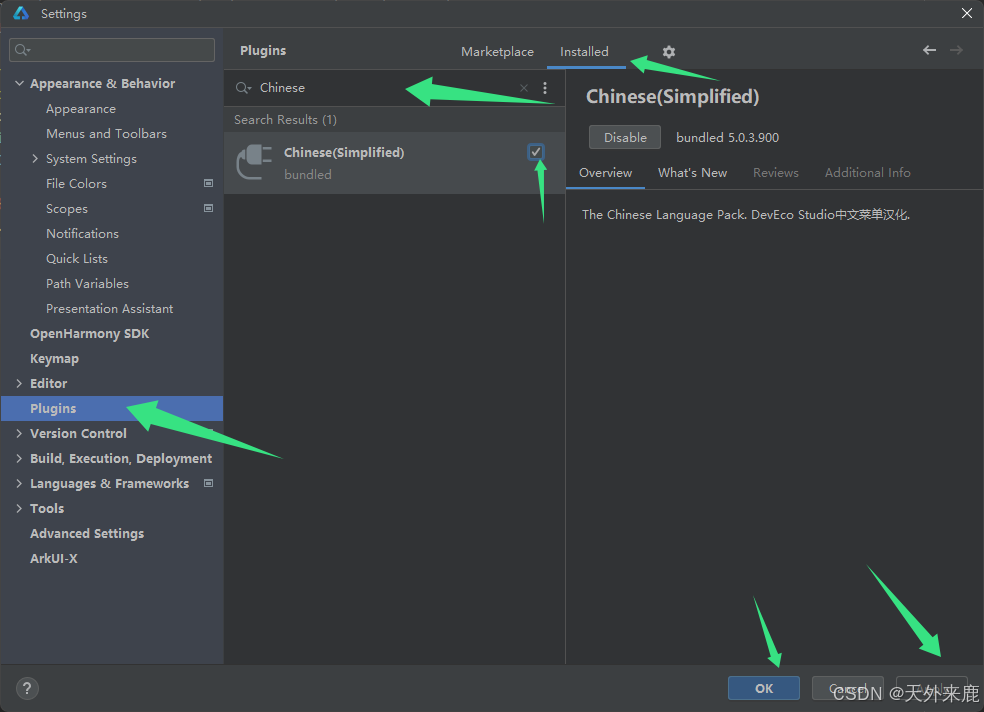Image resolution: width=984 pixels, height=712 pixels.
Task: Focus the settings search field
Action: point(112,50)
